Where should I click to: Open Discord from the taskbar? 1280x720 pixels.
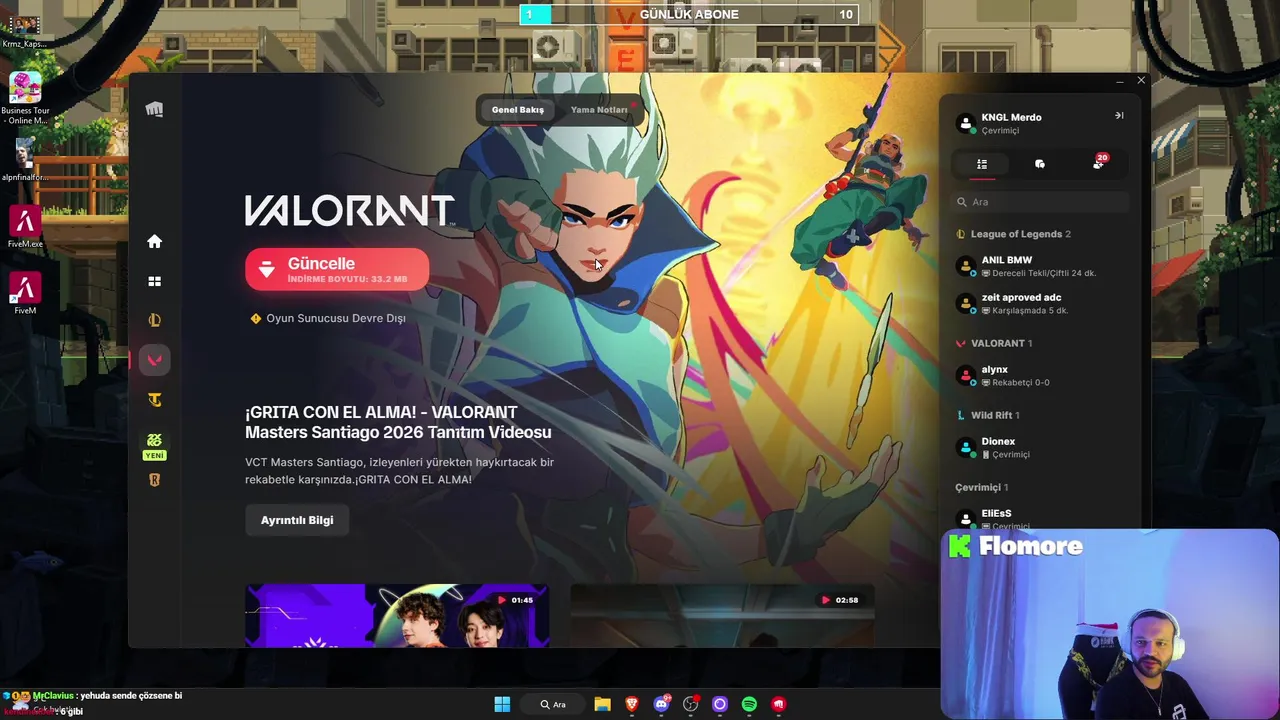pyautogui.click(x=661, y=704)
